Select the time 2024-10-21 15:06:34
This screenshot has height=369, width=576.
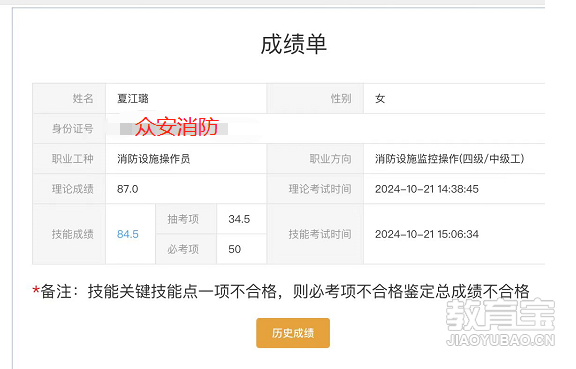pyautogui.click(x=426, y=234)
